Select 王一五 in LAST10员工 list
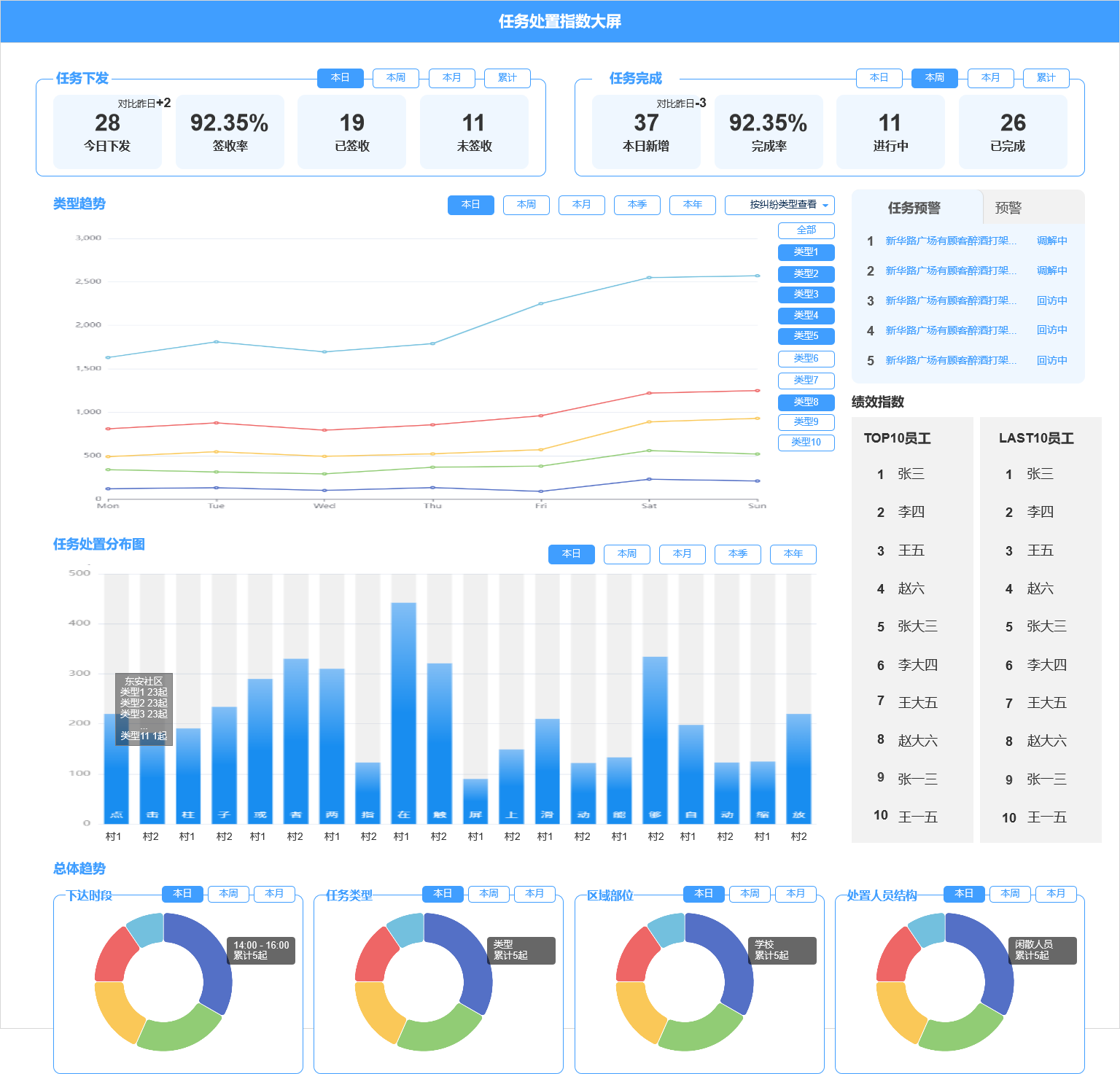Screen dimensions: 1120x1074 (1046, 818)
